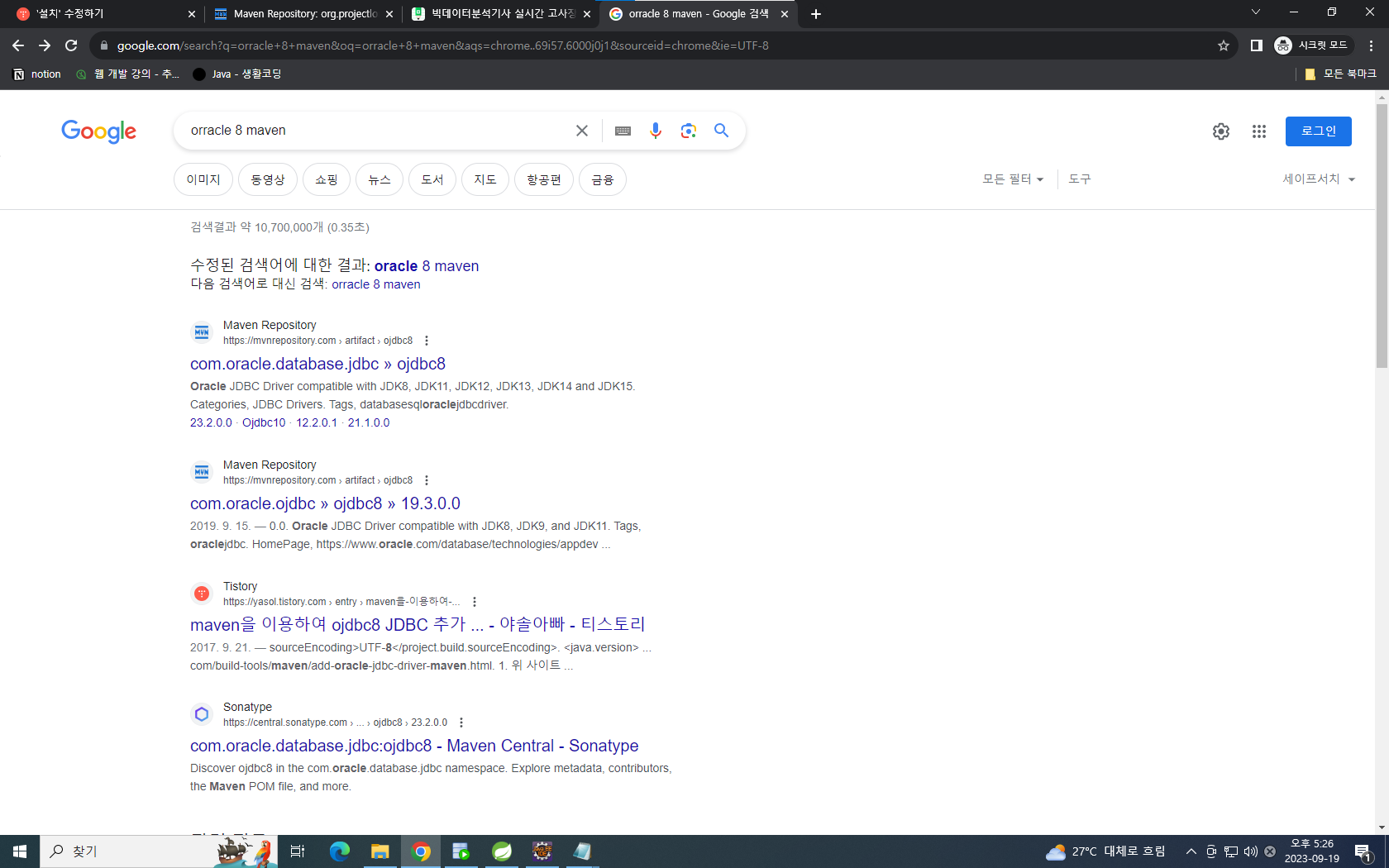The height and width of the screenshot is (868, 1389).
Task: Filter results by 이미지
Action: [203, 179]
